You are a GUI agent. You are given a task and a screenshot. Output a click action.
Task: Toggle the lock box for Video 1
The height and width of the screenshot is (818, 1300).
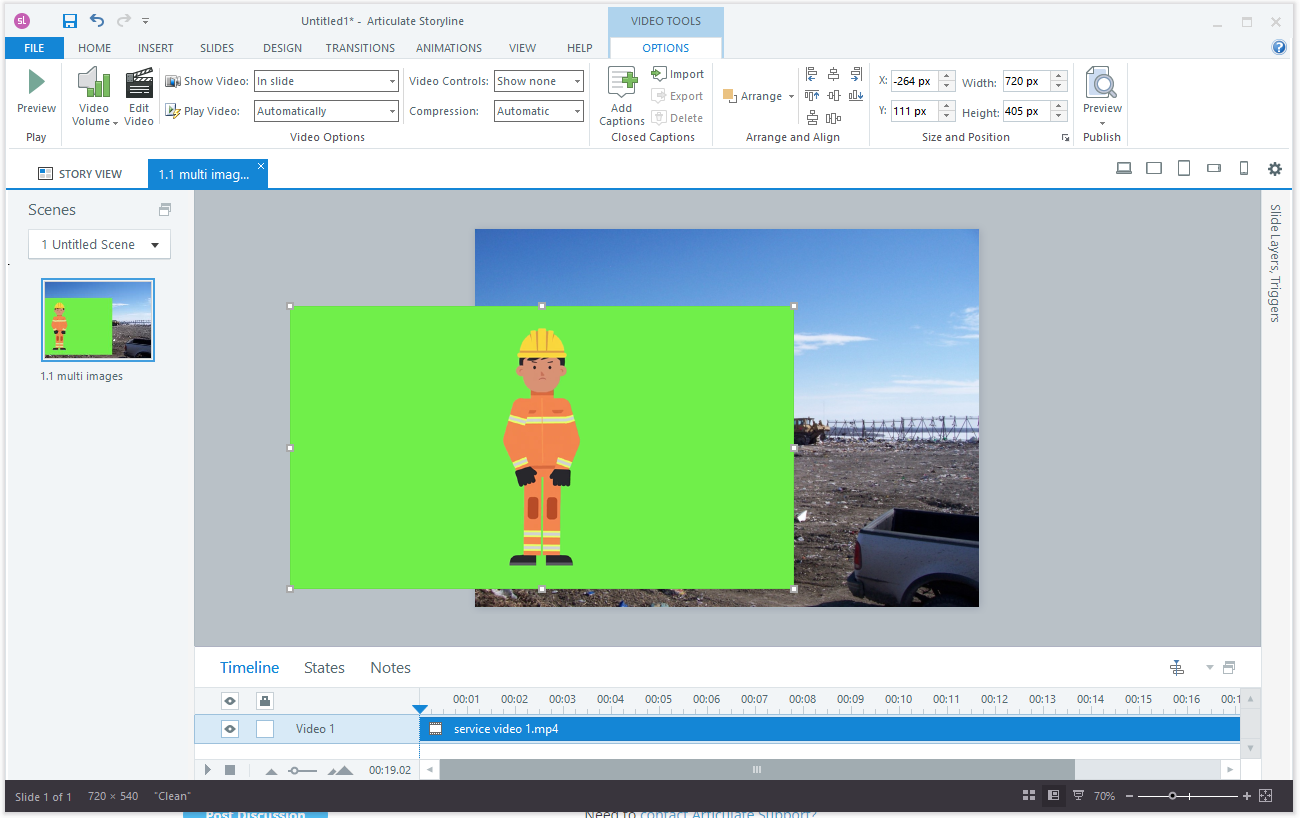pos(265,729)
